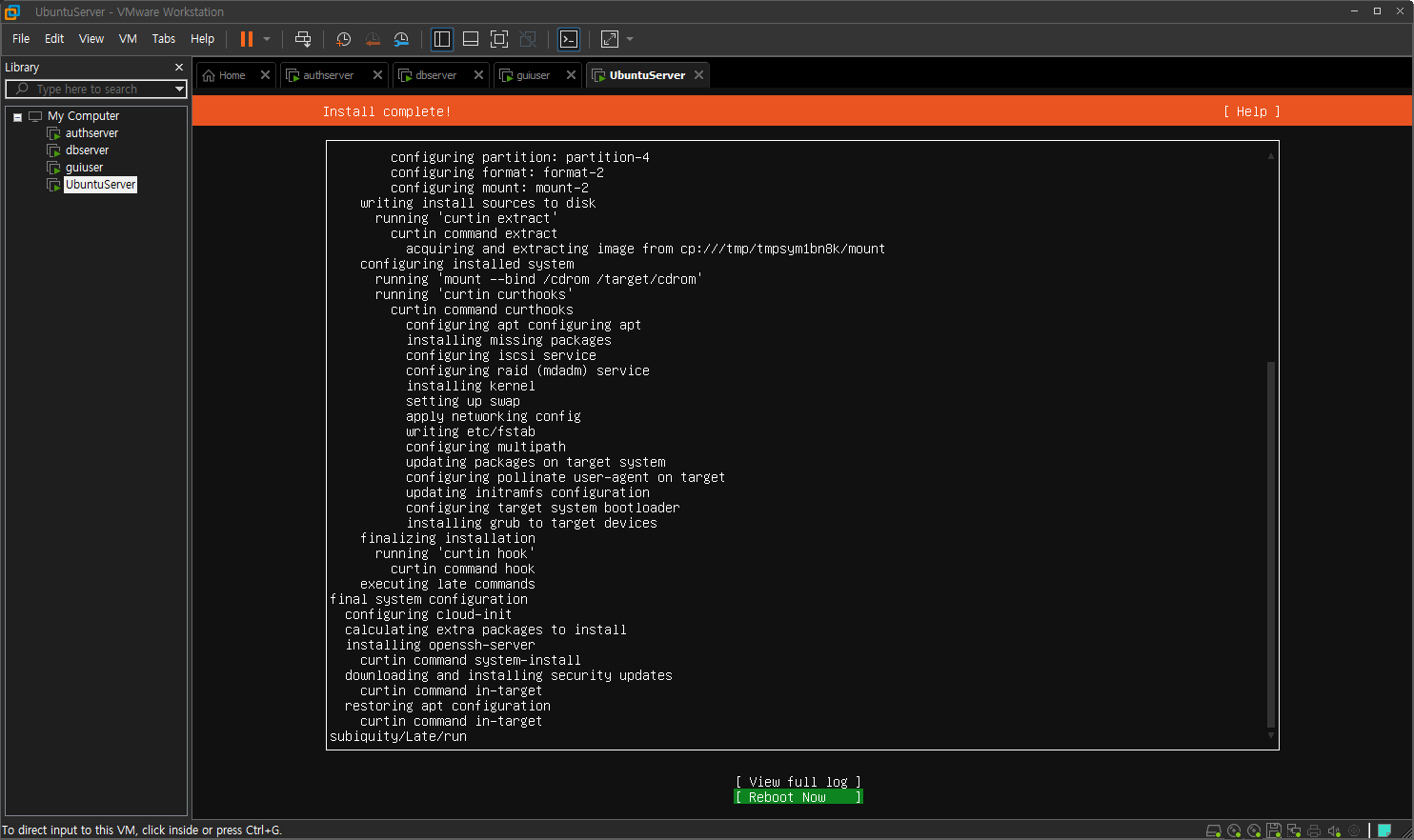This screenshot has height=840, width=1414.
Task: Enter full screen mode
Action: (499, 39)
